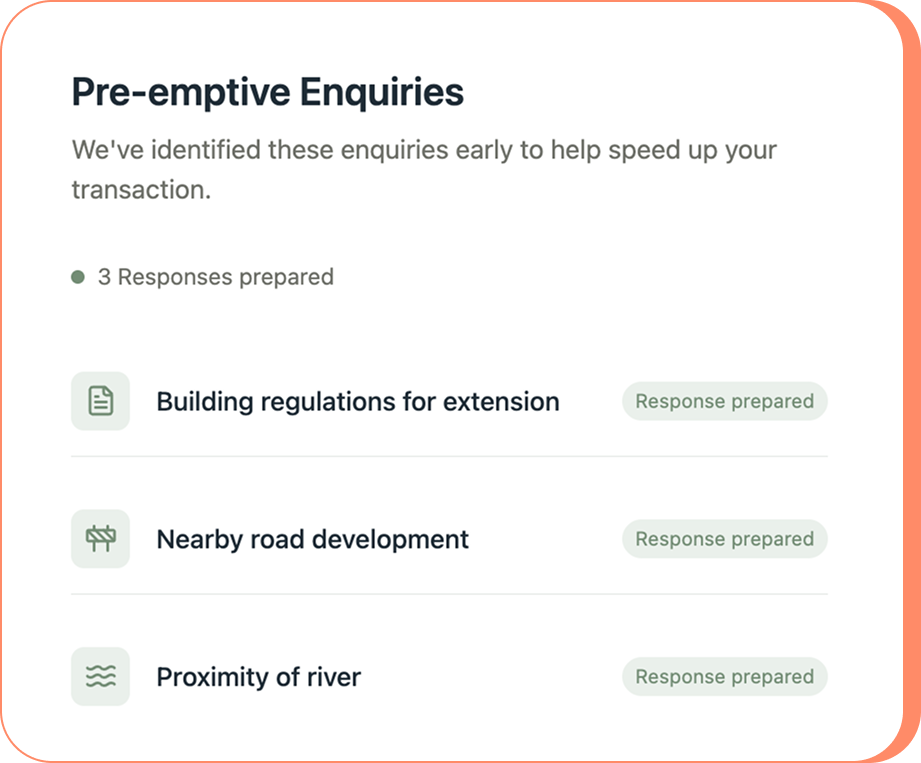Click Response prepared badge for Proximity of river

(x=724, y=677)
